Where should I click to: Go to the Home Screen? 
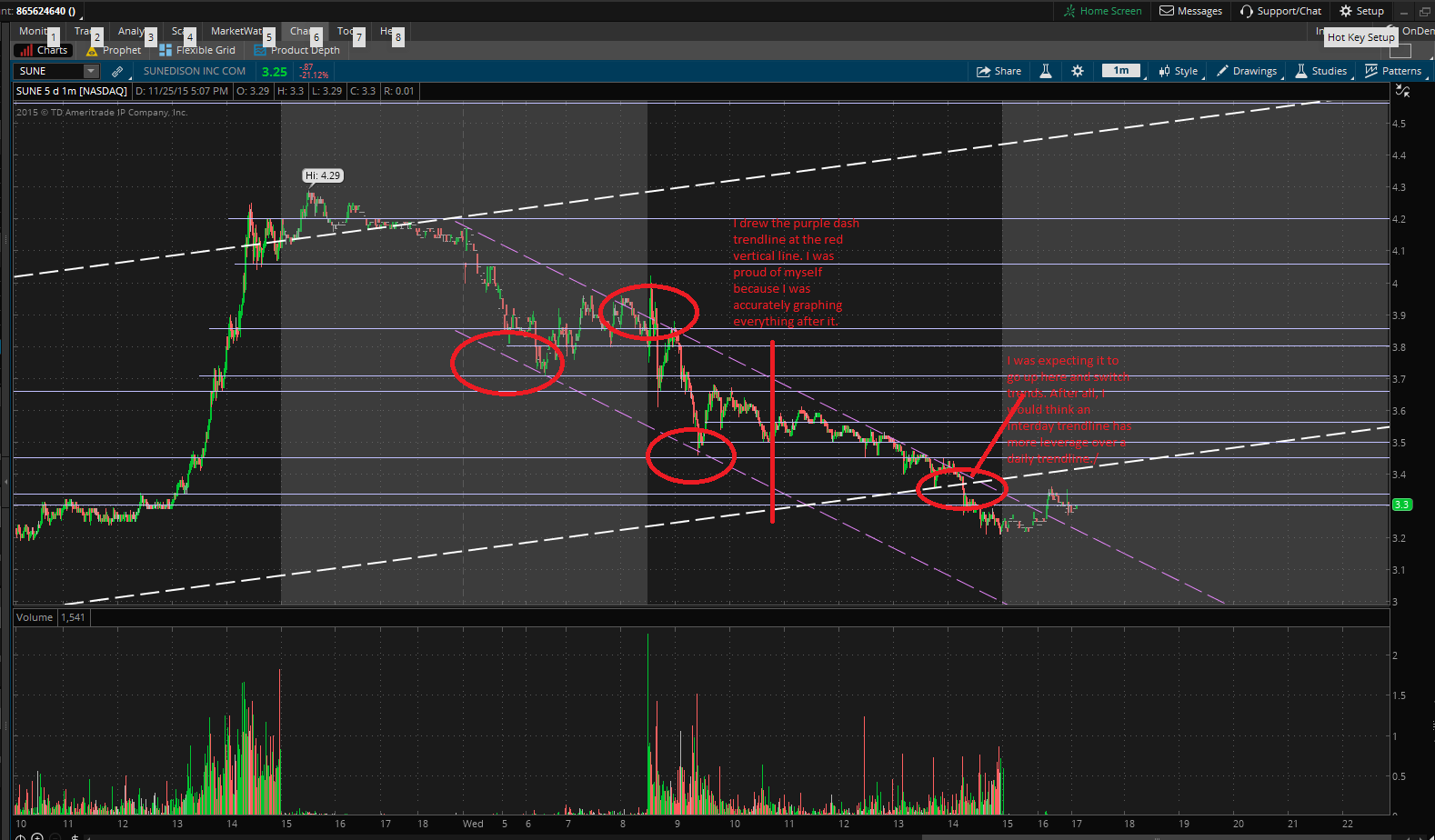coord(1102,11)
